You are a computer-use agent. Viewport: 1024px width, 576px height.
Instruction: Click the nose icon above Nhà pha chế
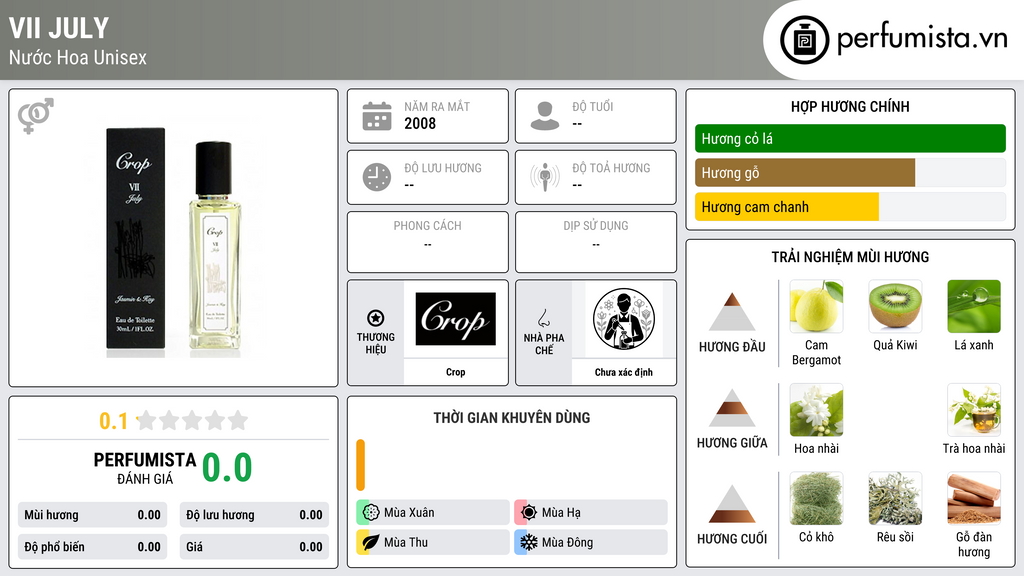543,318
